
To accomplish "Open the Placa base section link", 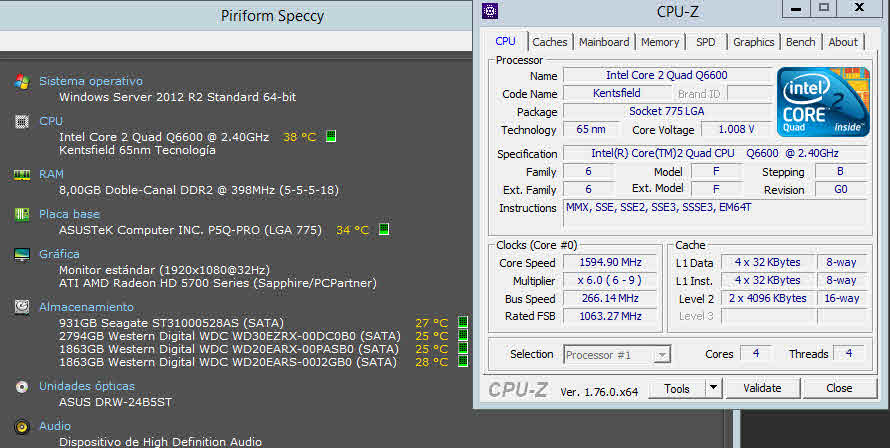I will click(x=69, y=214).
